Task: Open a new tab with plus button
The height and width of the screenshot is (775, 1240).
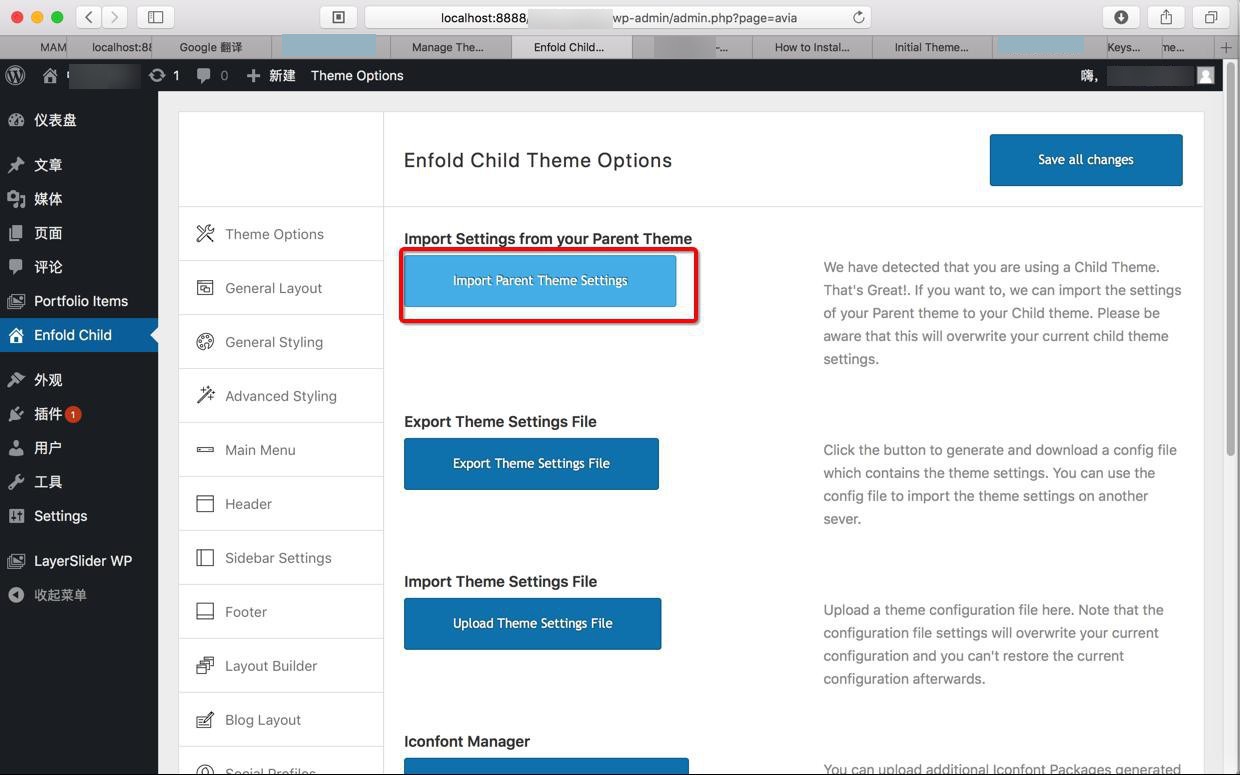Action: click(1226, 47)
